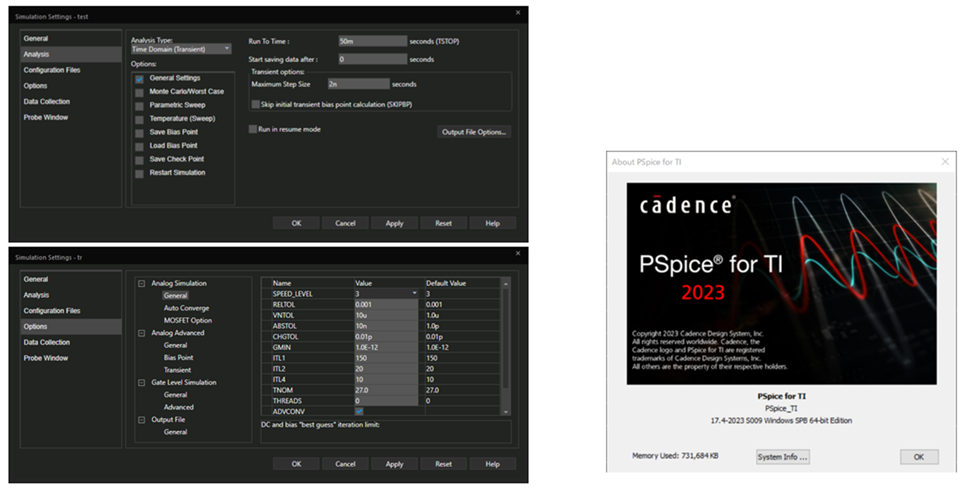
Task: Enable the Parametric Sweep checkbox
Action: click(x=140, y=106)
